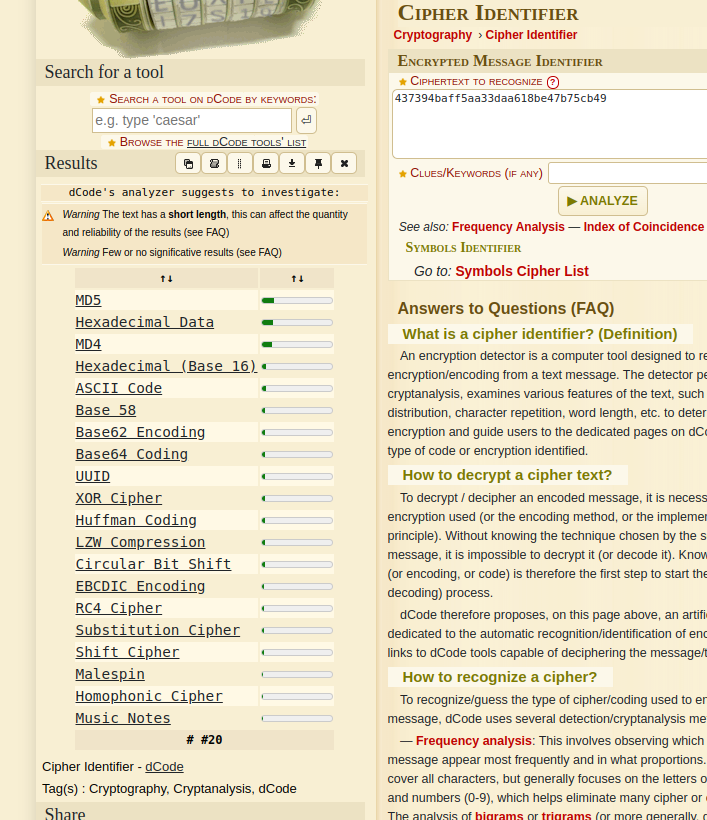Sort results by cipher name column
The image size is (707, 820).
click(166, 279)
